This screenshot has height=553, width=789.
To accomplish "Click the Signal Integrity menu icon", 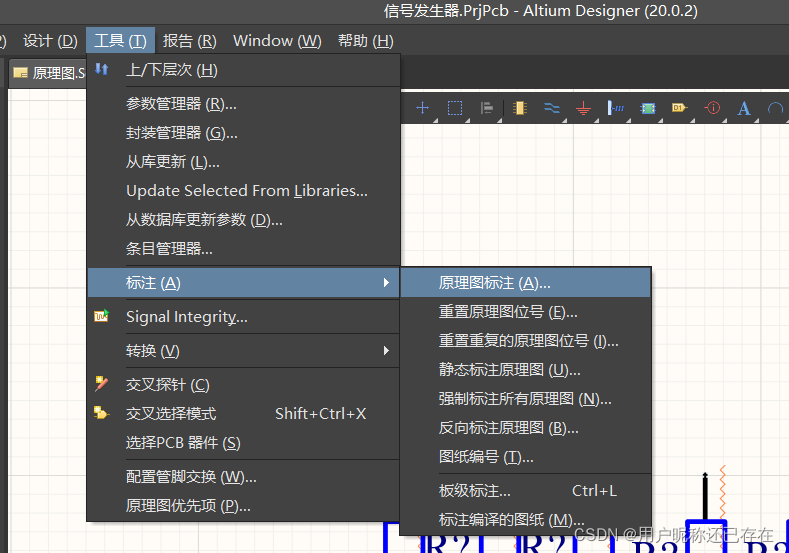I will (102, 315).
